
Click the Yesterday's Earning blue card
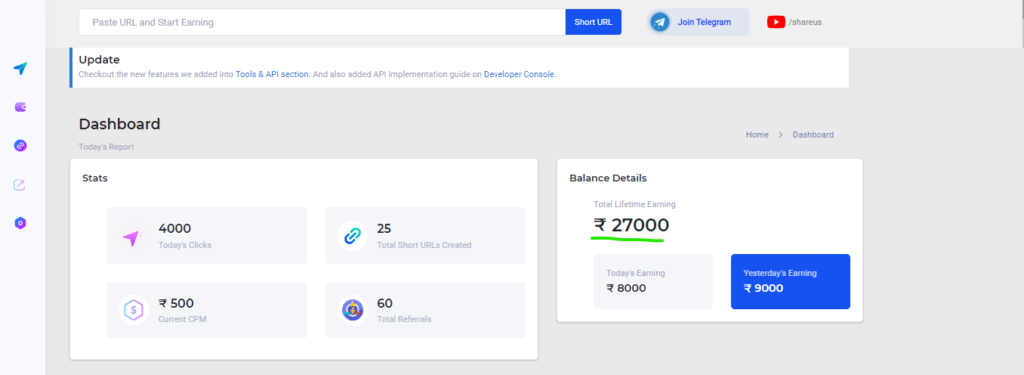pyautogui.click(x=790, y=282)
